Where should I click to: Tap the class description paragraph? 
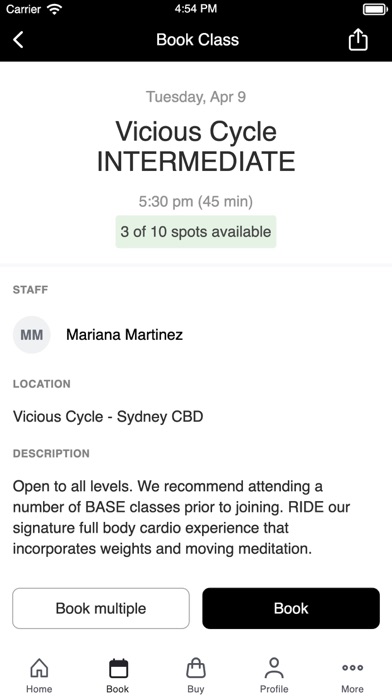[181, 518]
